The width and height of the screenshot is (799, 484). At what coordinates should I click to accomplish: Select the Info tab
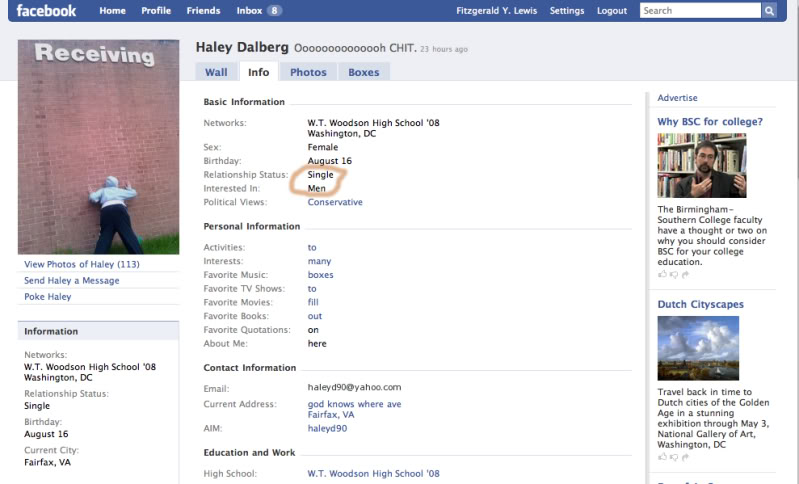258,72
